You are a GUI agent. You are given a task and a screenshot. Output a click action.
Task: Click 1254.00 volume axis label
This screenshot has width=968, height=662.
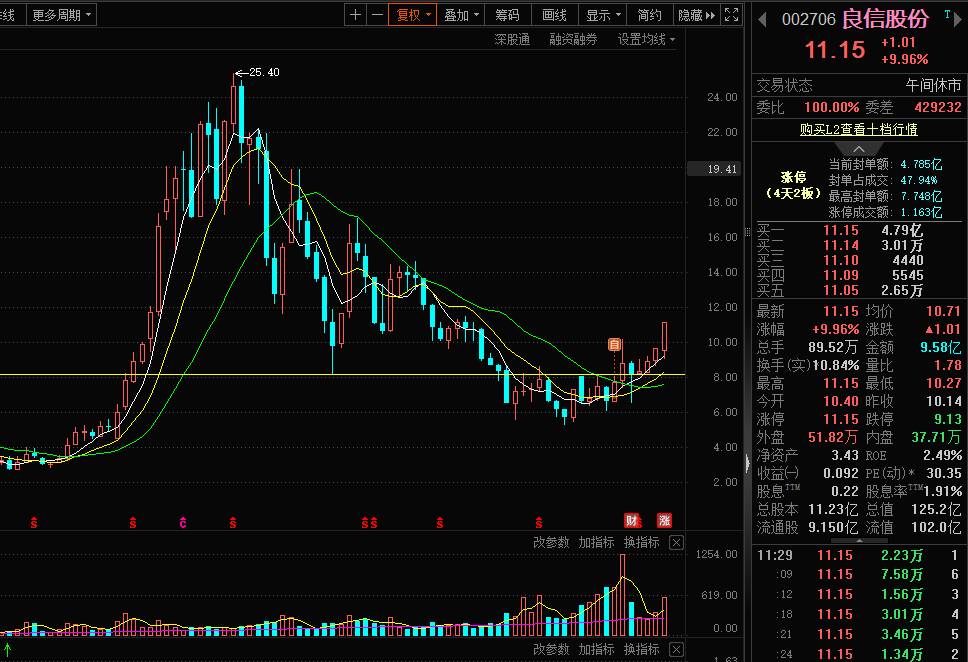pos(716,554)
